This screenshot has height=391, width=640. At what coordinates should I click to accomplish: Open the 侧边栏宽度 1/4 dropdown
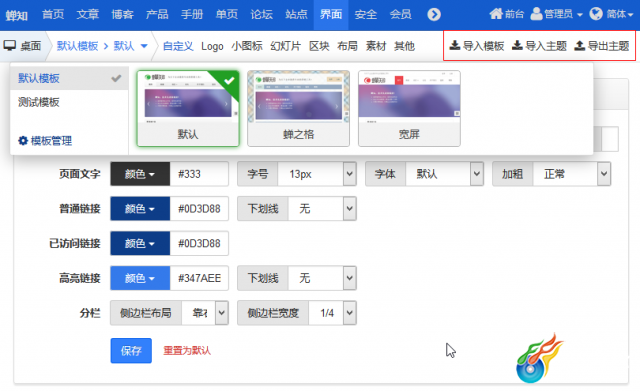click(x=332, y=313)
